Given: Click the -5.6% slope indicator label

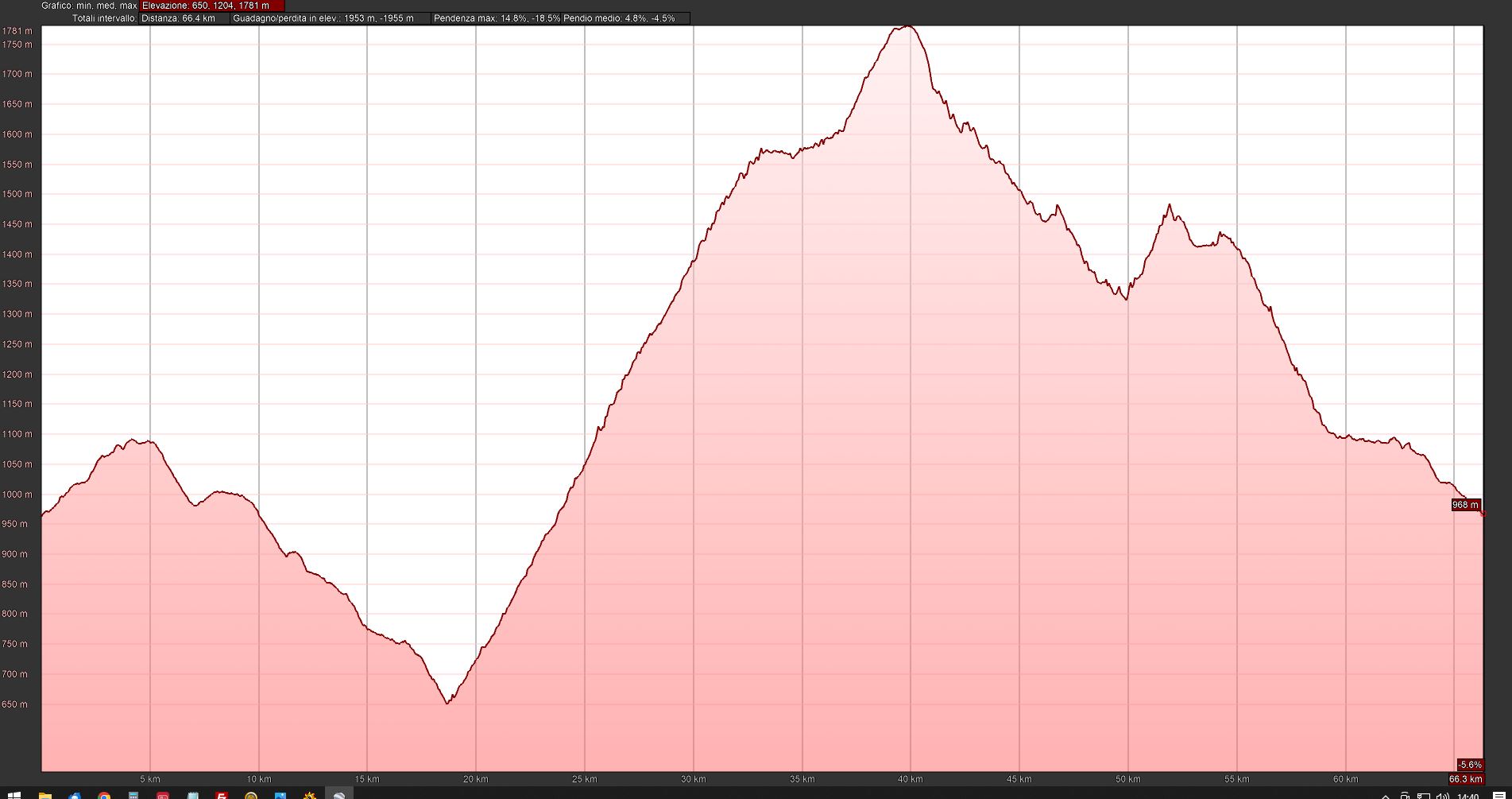Looking at the screenshot, I should click(x=1470, y=765).
